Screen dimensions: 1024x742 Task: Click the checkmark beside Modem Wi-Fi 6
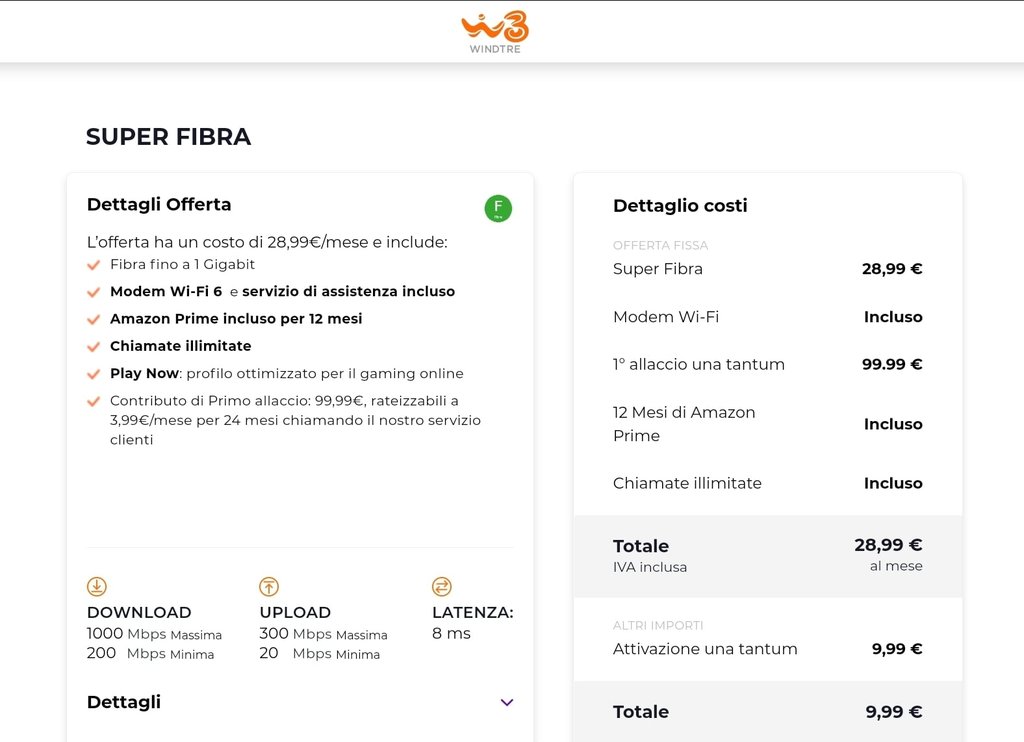93,292
